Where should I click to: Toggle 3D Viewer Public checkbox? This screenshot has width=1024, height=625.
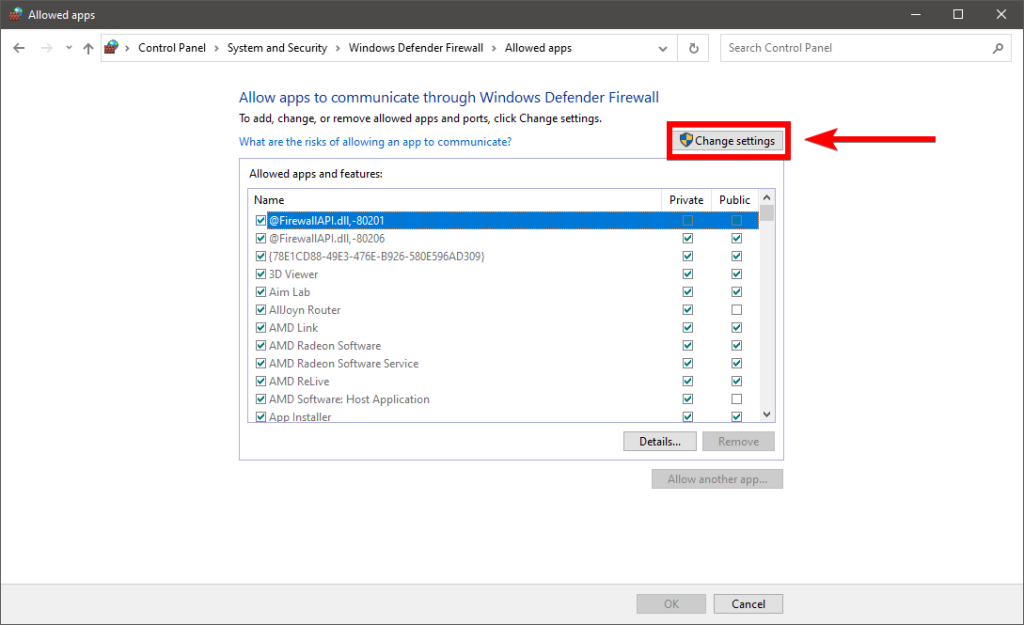(737, 274)
